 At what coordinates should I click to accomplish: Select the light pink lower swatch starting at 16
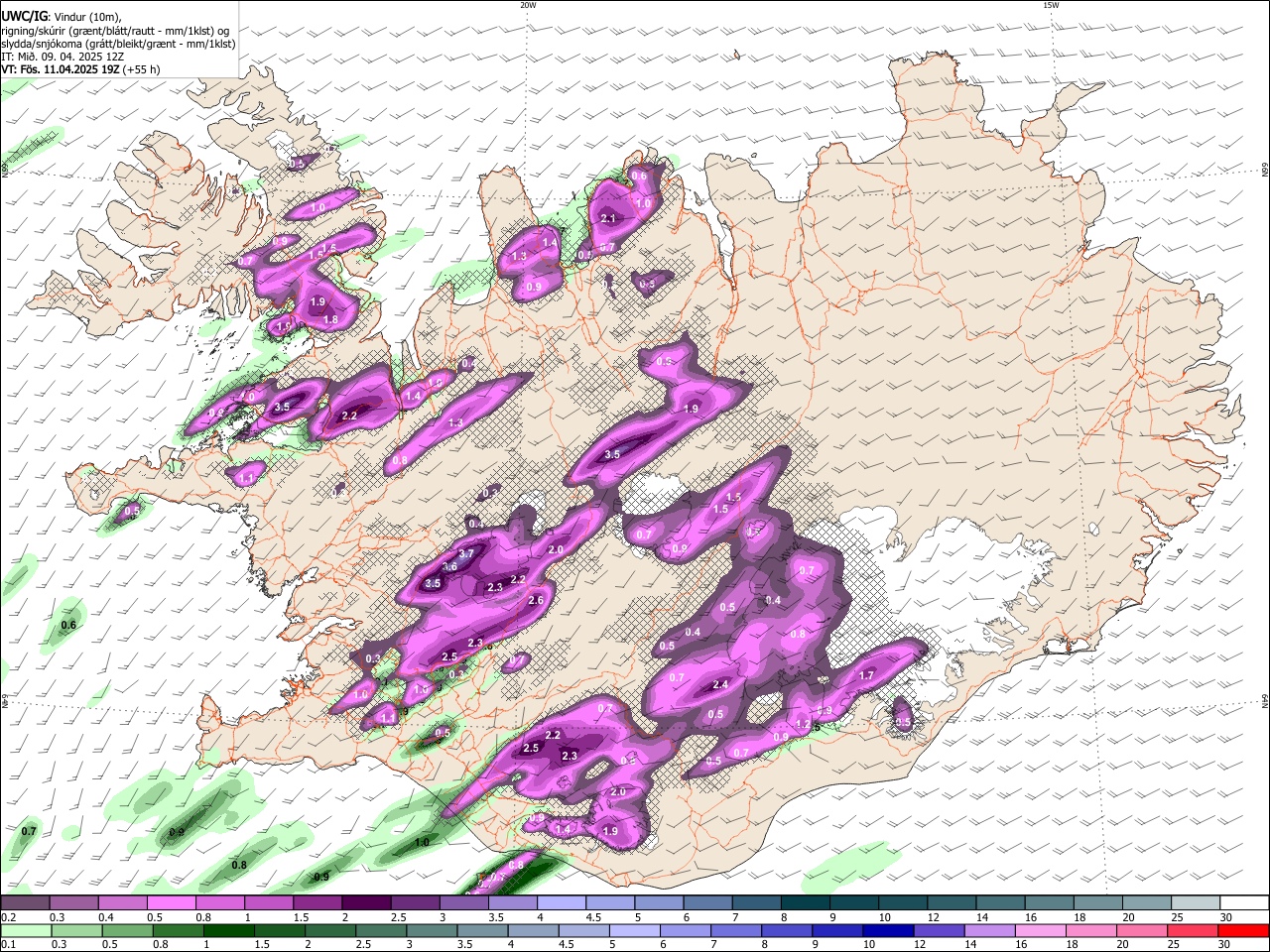pyautogui.click(x=1040, y=930)
